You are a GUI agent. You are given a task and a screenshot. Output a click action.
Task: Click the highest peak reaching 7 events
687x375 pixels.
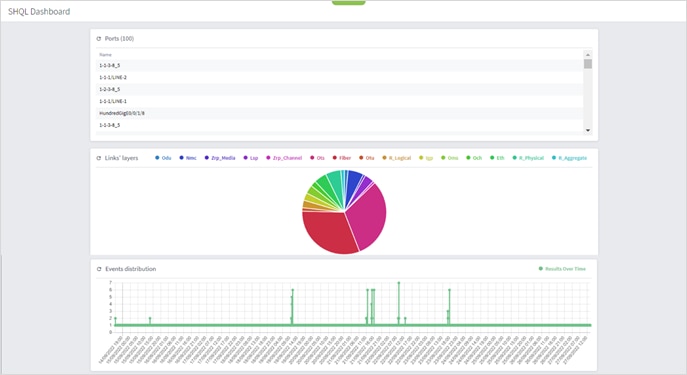399,283
